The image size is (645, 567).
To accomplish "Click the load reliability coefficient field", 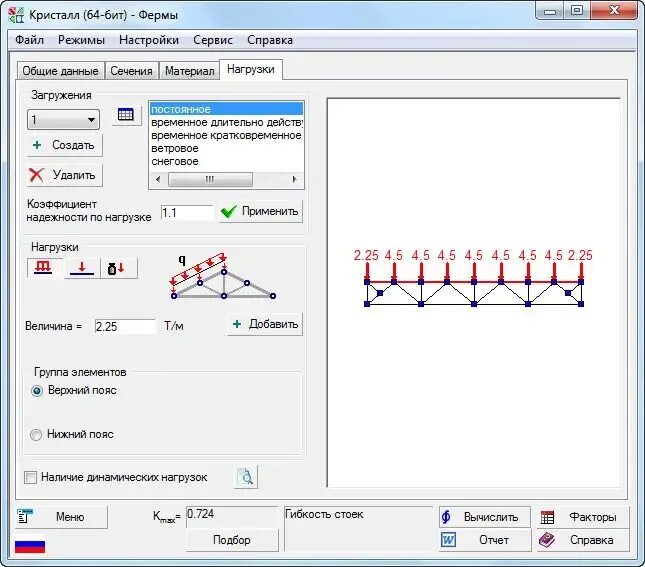I will pyautogui.click(x=187, y=213).
